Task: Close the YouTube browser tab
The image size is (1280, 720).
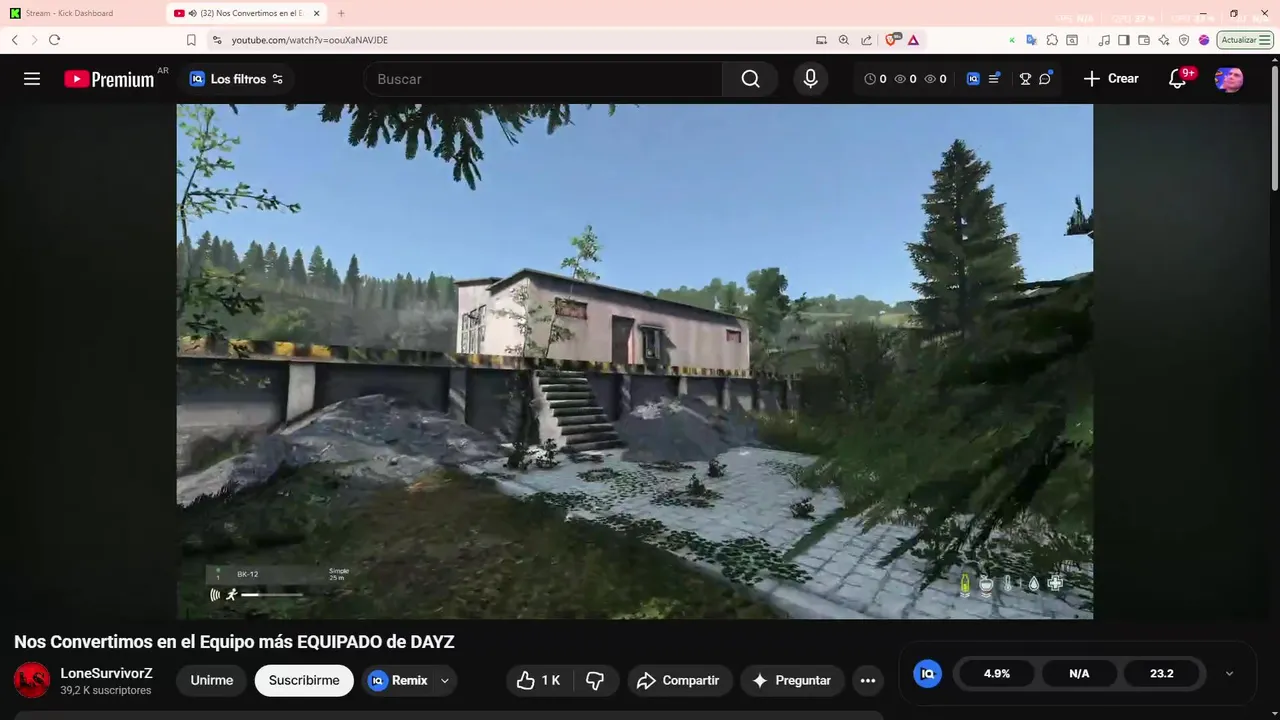Action: pyautogui.click(x=317, y=13)
